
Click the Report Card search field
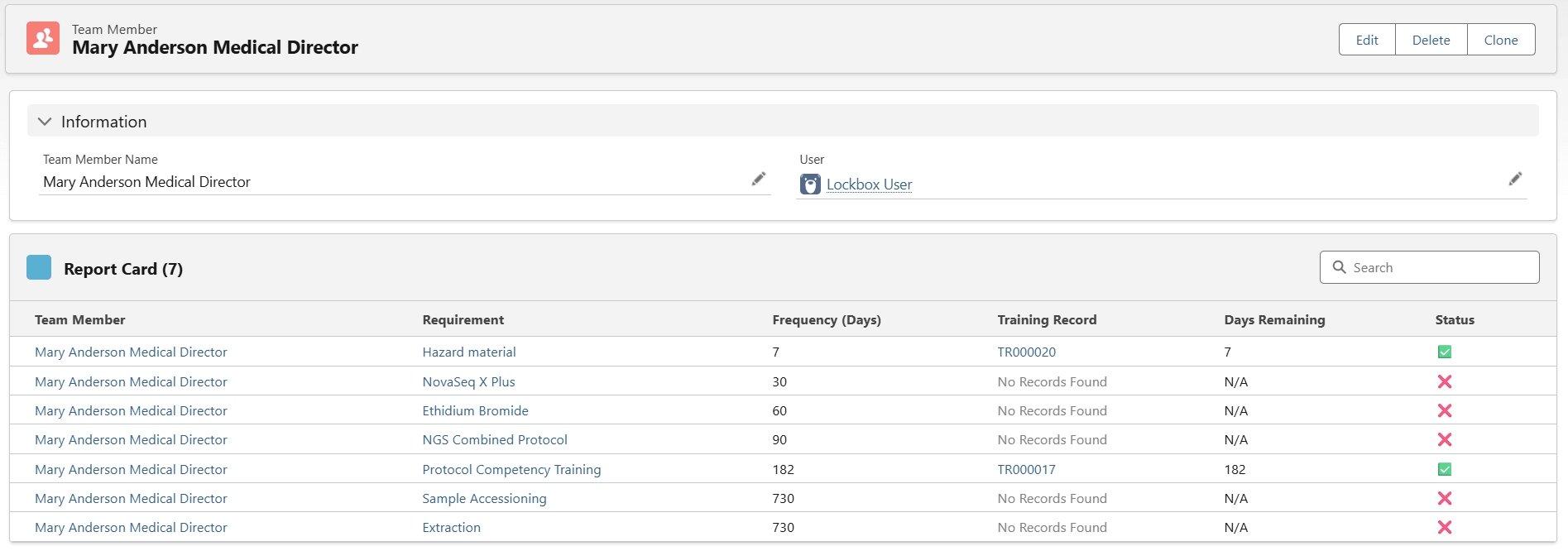click(x=1429, y=267)
